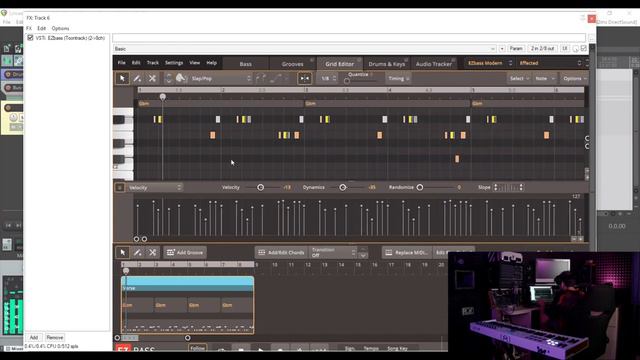Open the Timing dropdown
The image size is (640, 360).
pos(399,78)
